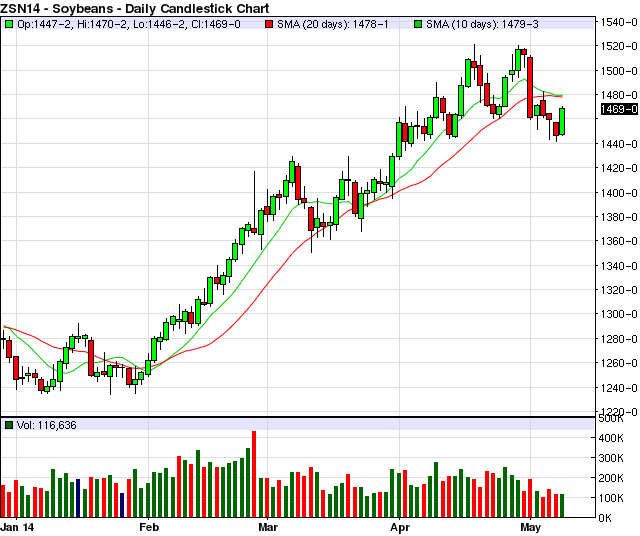
Task: Click the 1540-0 price axis label
Action: [619, 22]
